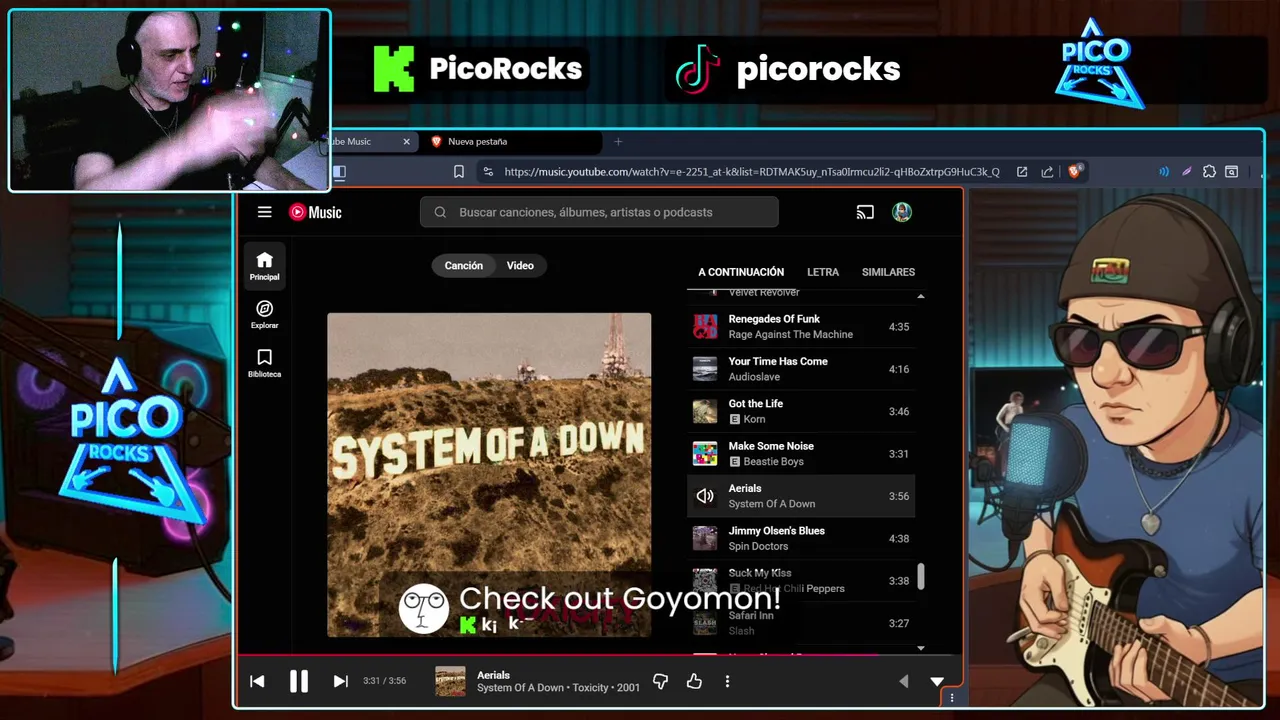Image resolution: width=1280 pixels, height=720 pixels.
Task: Click the Brave Shields icon
Action: (x=1075, y=172)
